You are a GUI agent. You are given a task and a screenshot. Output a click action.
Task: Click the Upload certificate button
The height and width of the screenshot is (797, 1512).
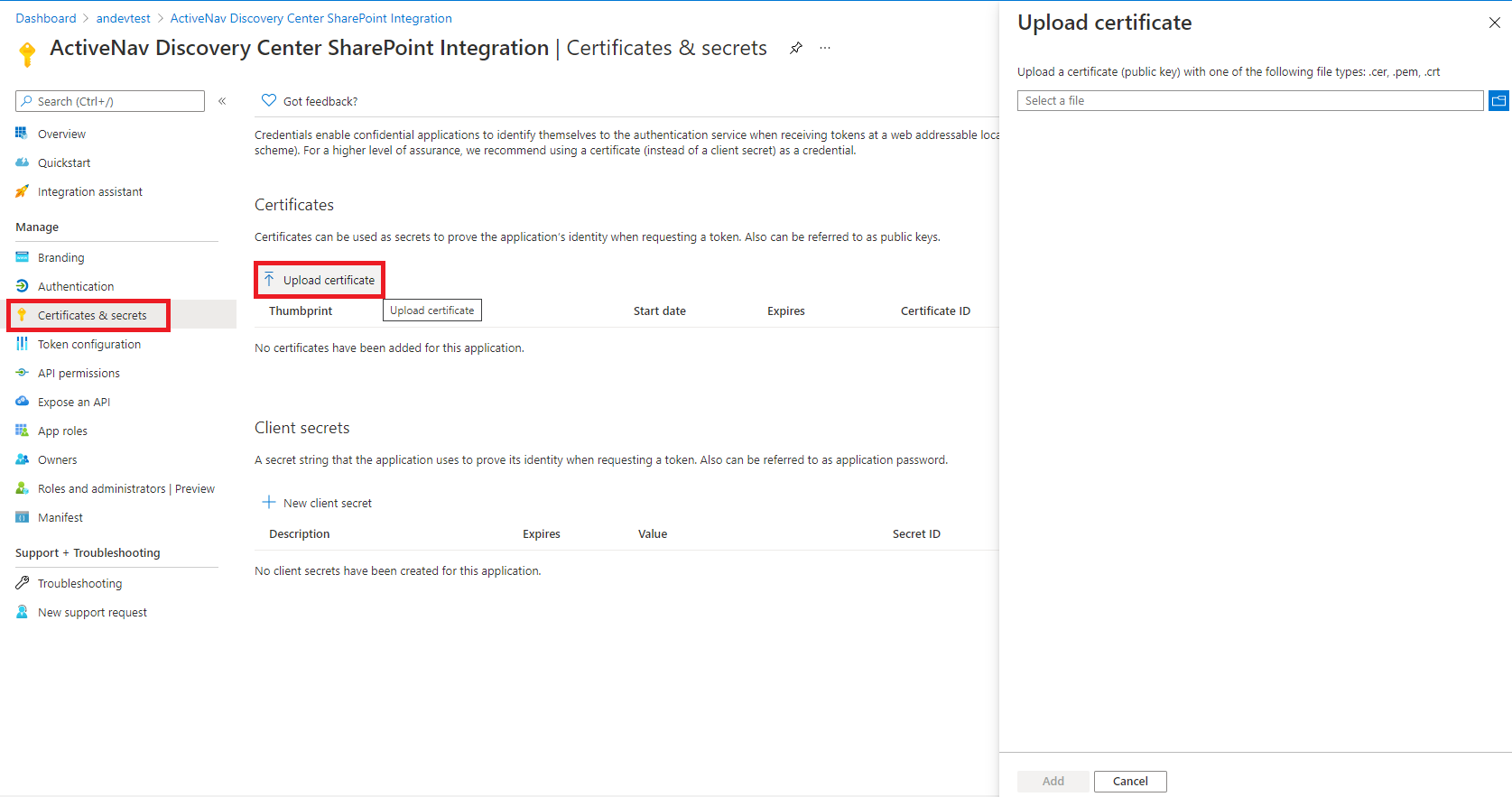[320, 280]
